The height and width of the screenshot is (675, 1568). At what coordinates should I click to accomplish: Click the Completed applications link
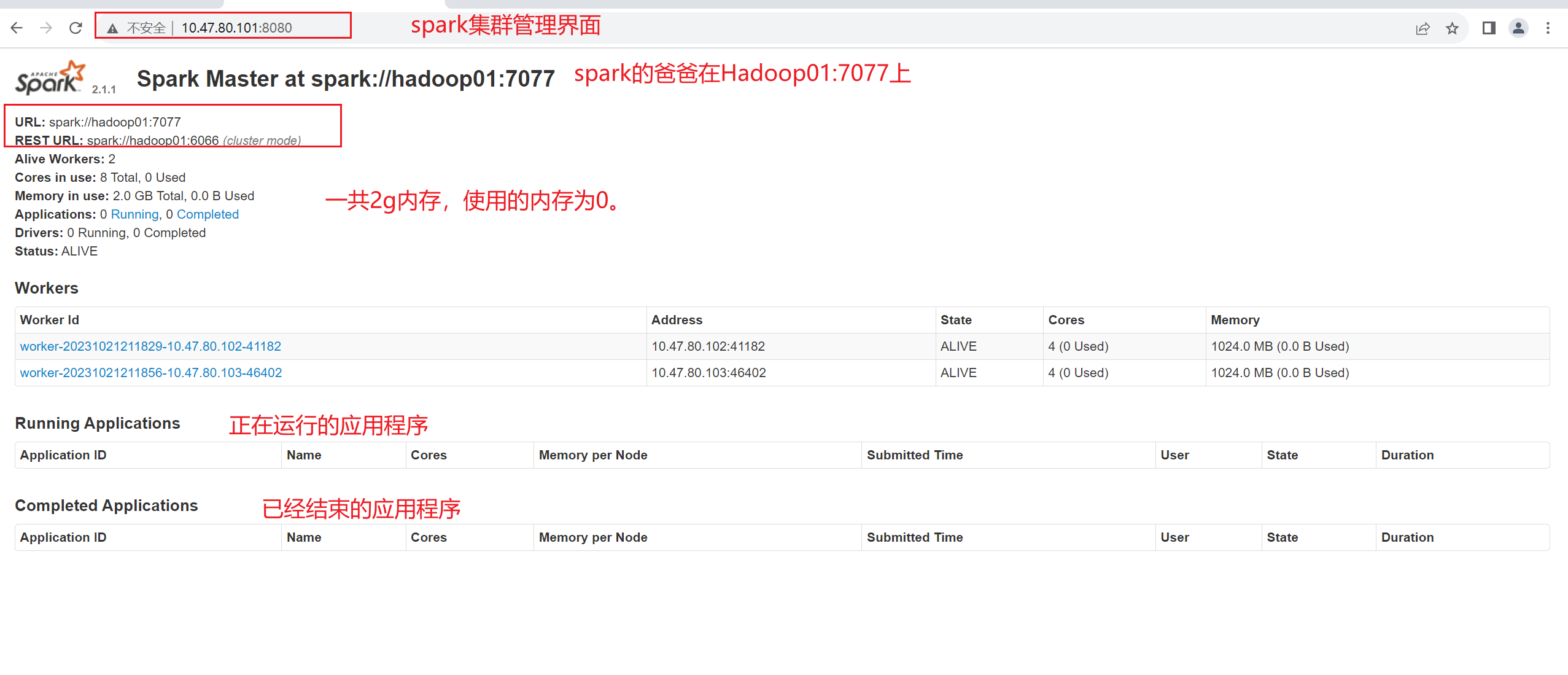pyautogui.click(x=208, y=214)
